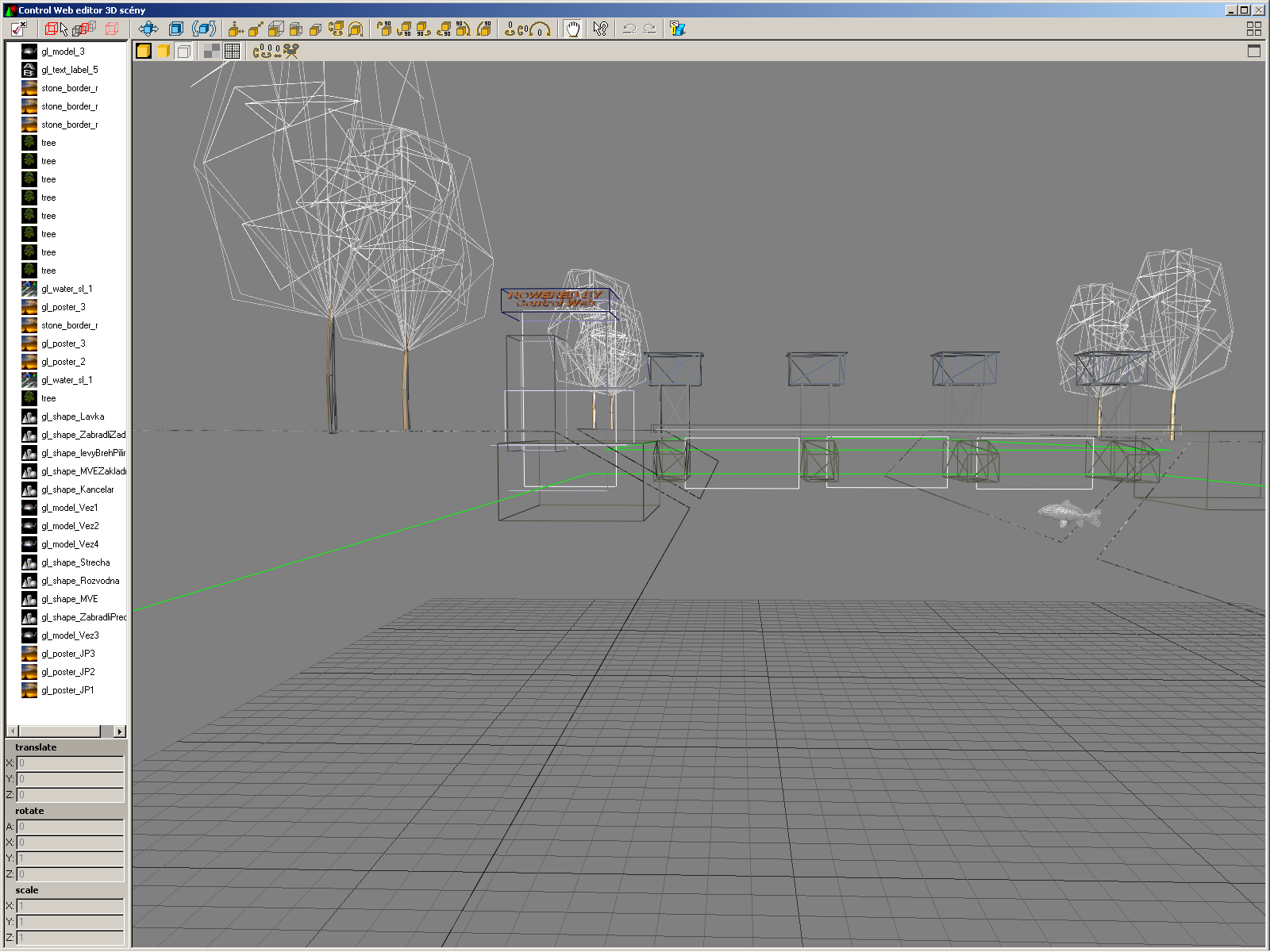Enable flat yellow solid shading mode
This screenshot has width=1270, height=952.
point(164,52)
